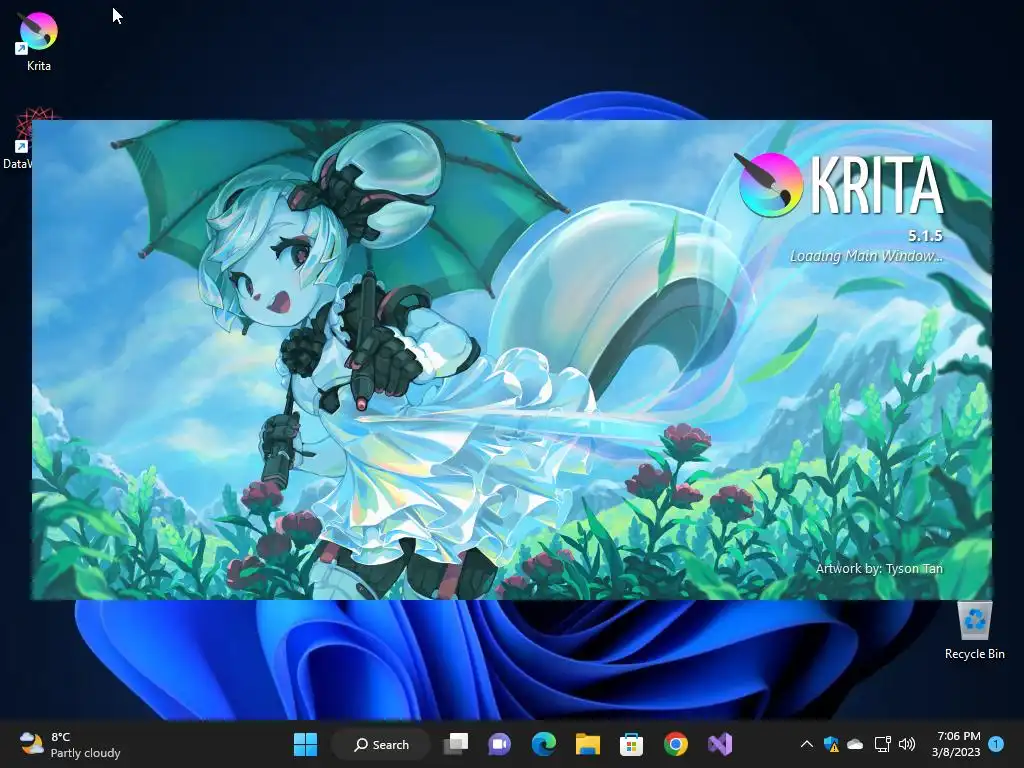Image resolution: width=1024 pixels, height=768 pixels.
Task: Select the Krita desktop shortcut icon
Action: (x=38, y=40)
